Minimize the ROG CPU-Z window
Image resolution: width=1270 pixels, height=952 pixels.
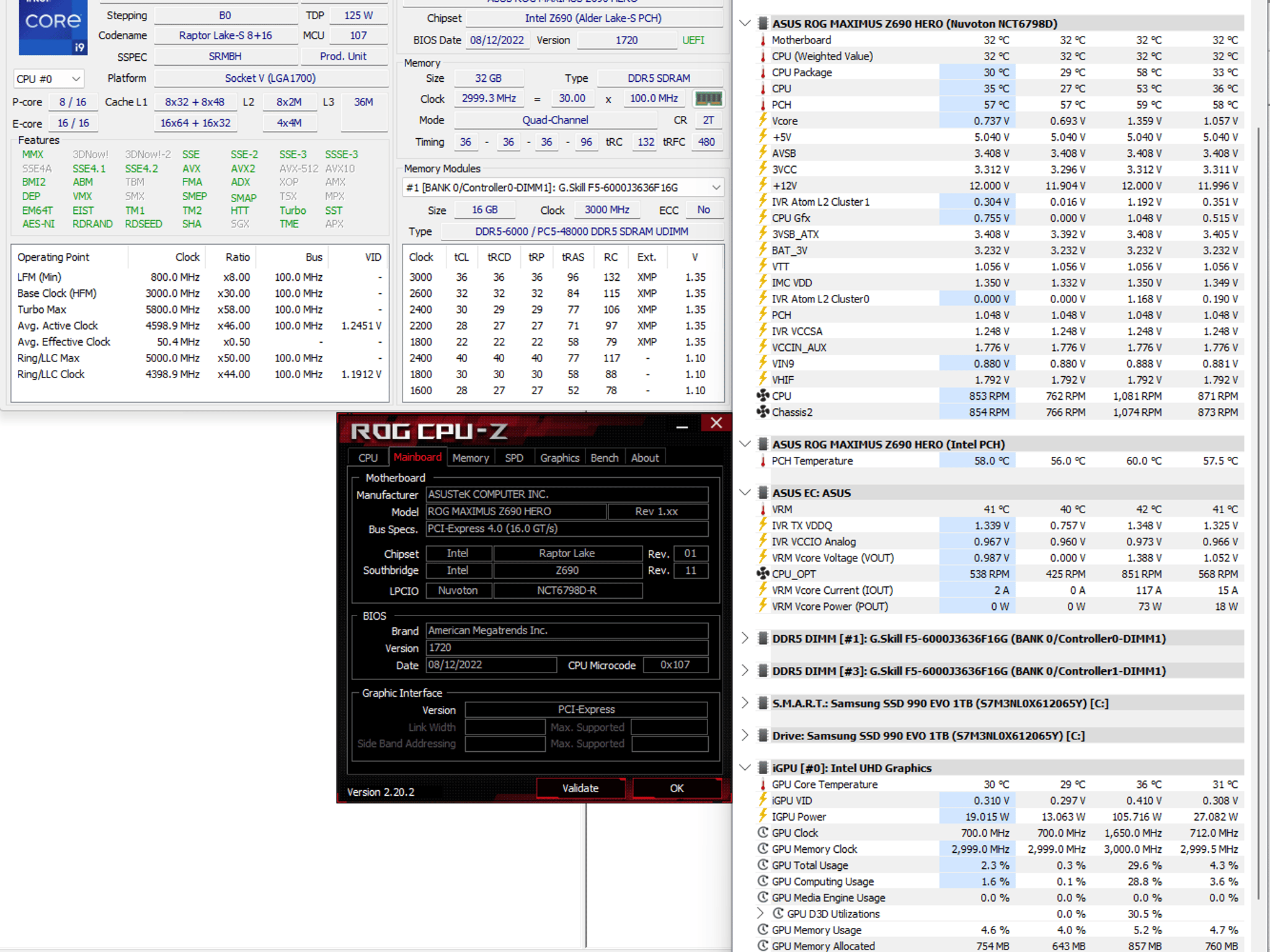(x=682, y=426)
